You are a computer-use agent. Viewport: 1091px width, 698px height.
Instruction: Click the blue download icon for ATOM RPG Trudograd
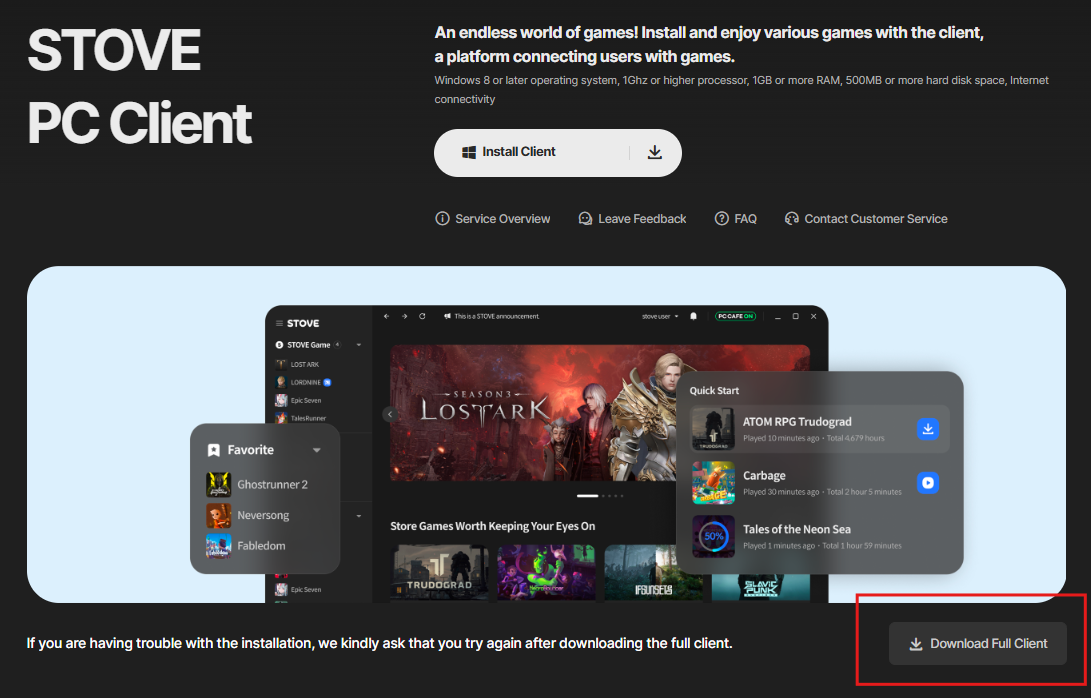click(x=928, y=429)
